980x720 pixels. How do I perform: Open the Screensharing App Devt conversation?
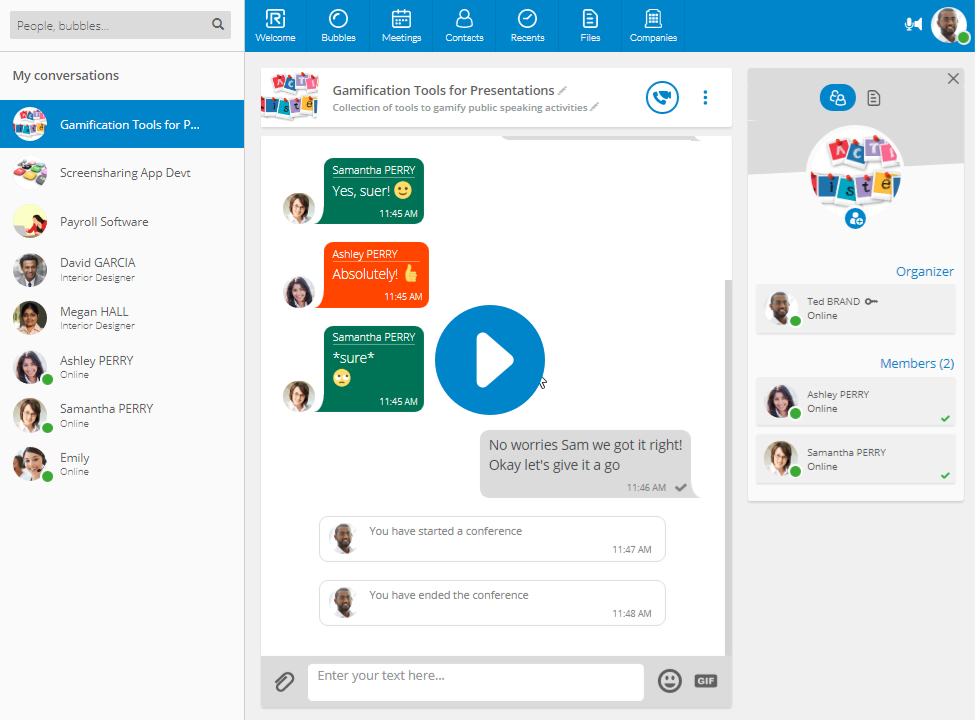tap(122, 172)
